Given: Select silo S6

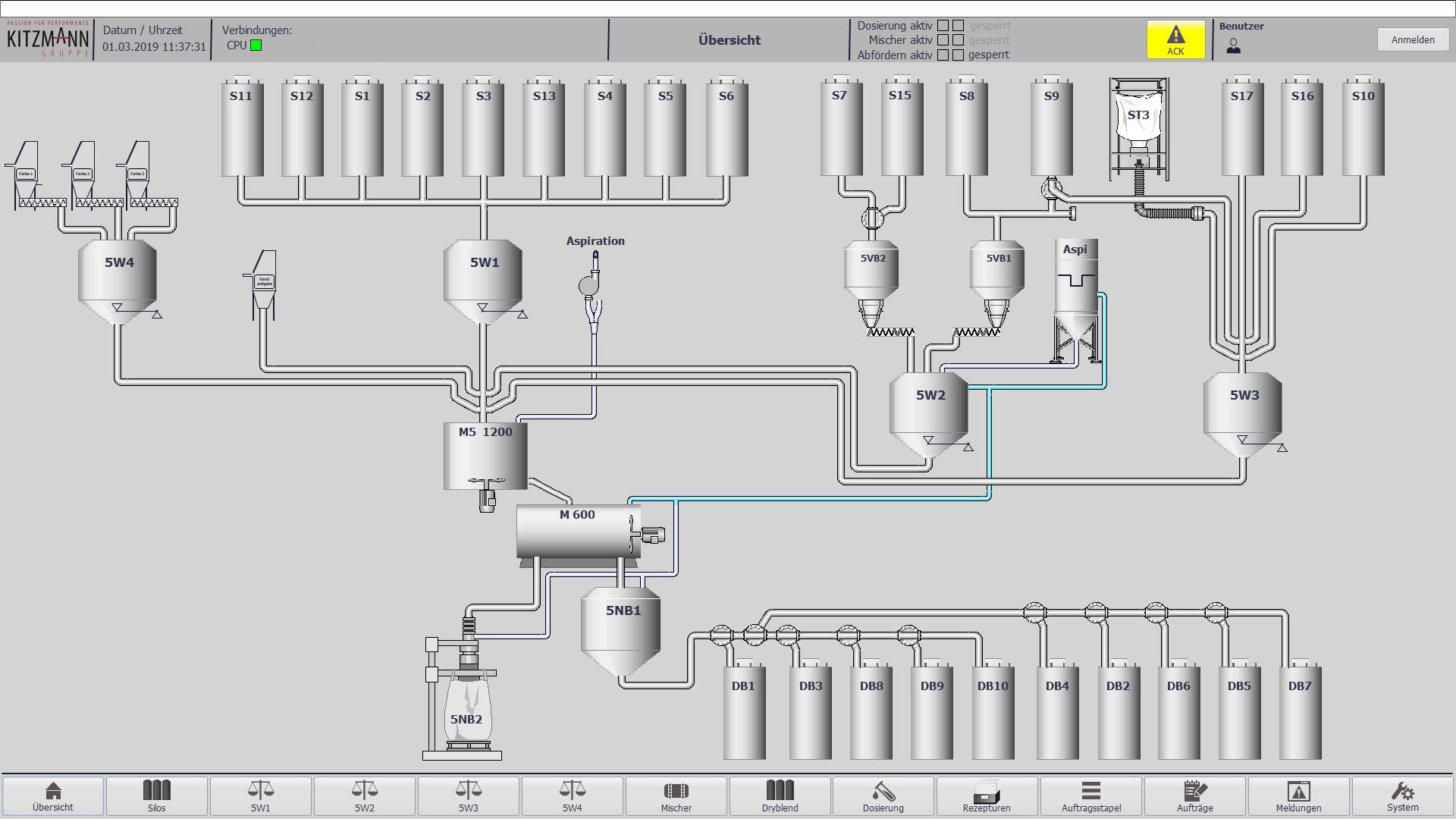Looking at the screenshot, I should tap(726, 126).
